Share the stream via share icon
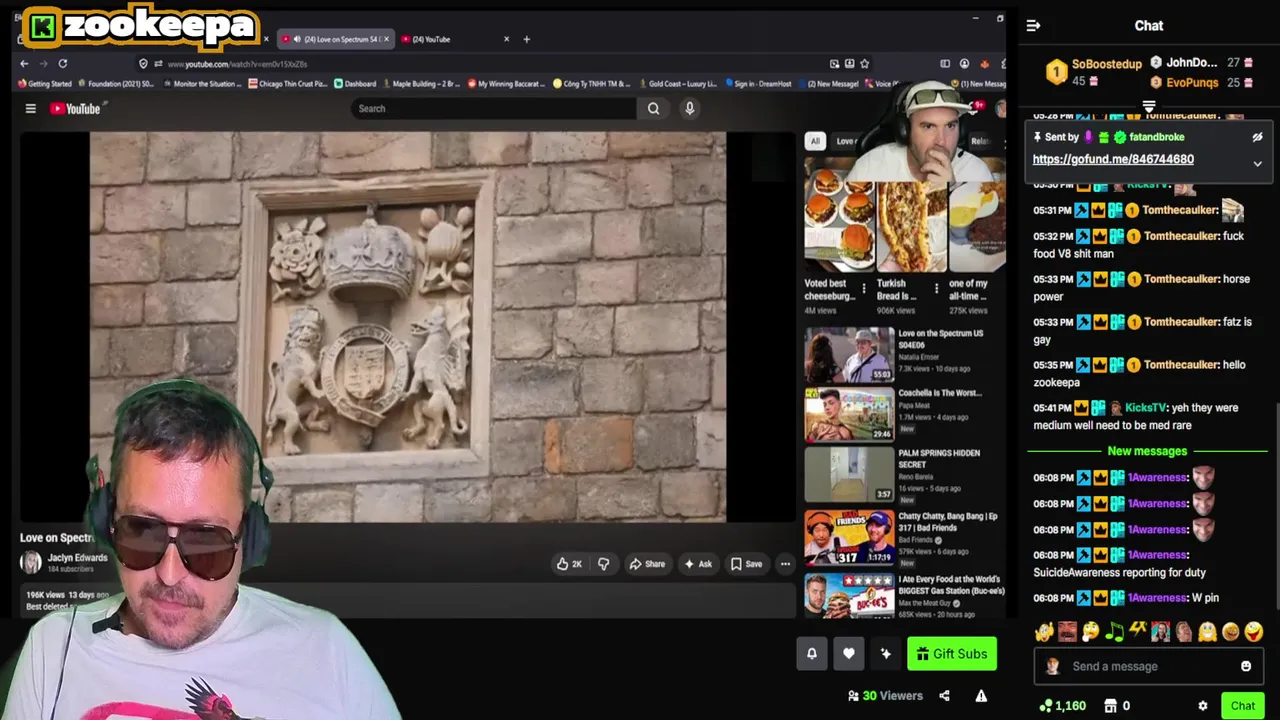The width and height of the screenshot is (1280, 720). 944,696
